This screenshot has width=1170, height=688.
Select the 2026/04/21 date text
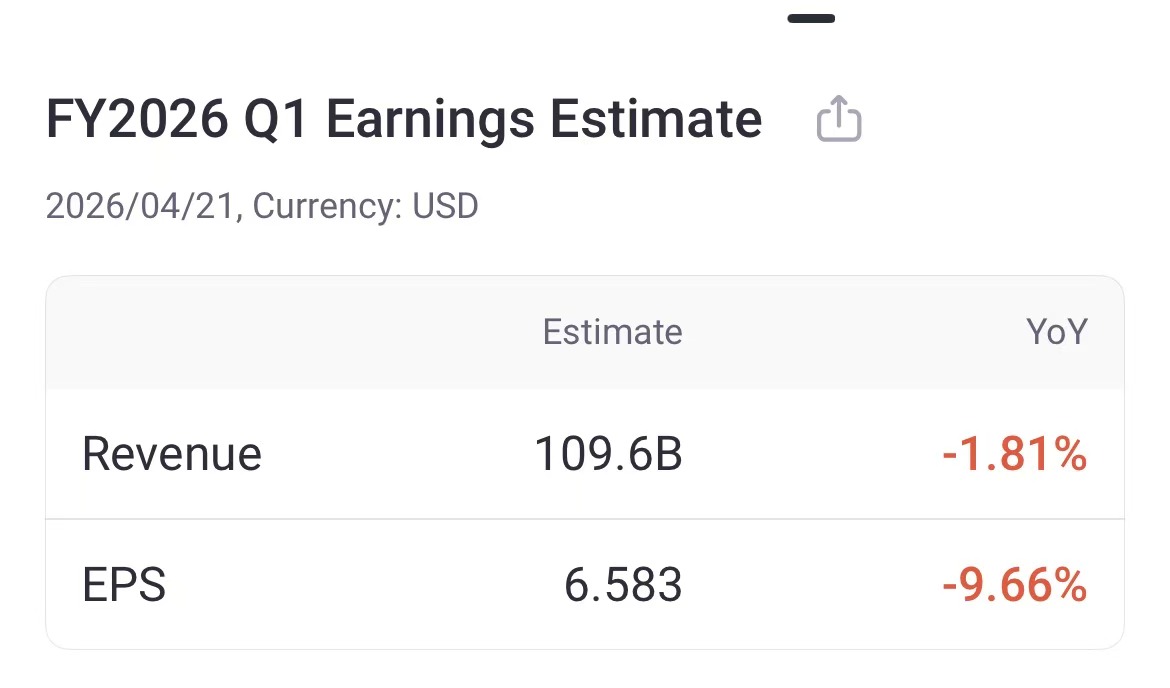(x=140, y=207)
